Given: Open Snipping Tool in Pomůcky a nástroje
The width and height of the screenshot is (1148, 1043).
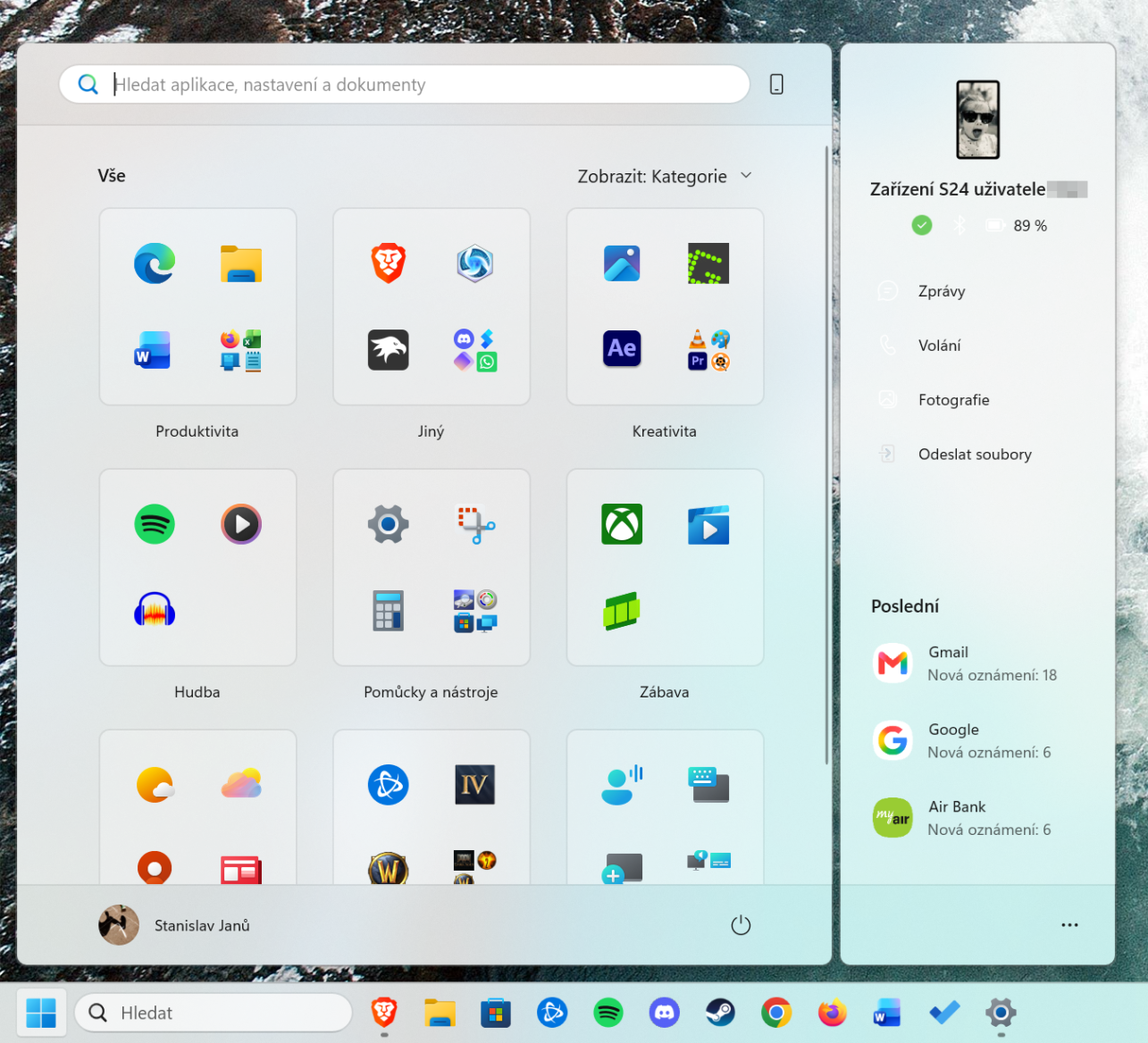Looking at the screenshot, I should tap(476, 525).
